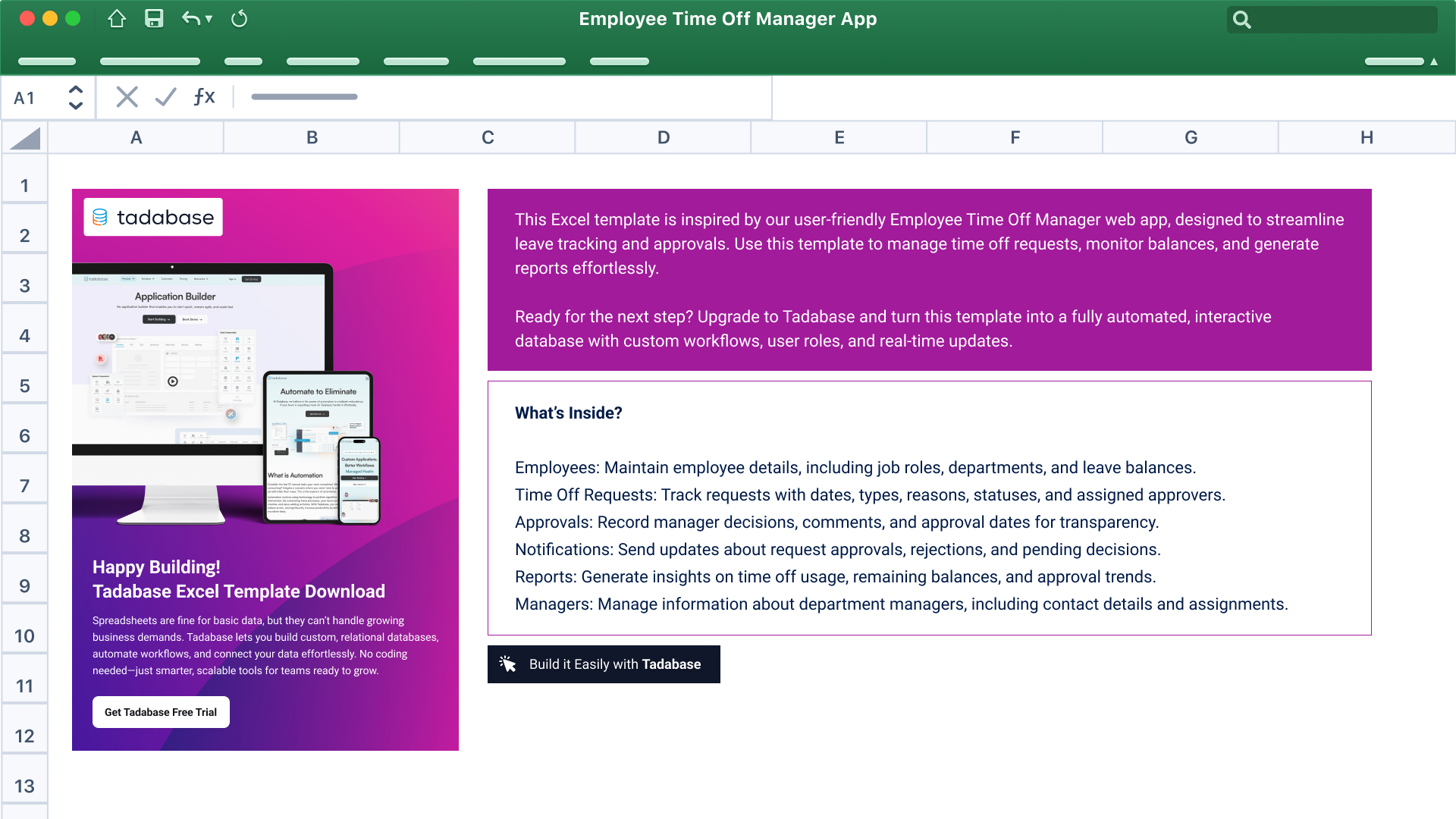Click the yellow minimize window button

[50, 19]
